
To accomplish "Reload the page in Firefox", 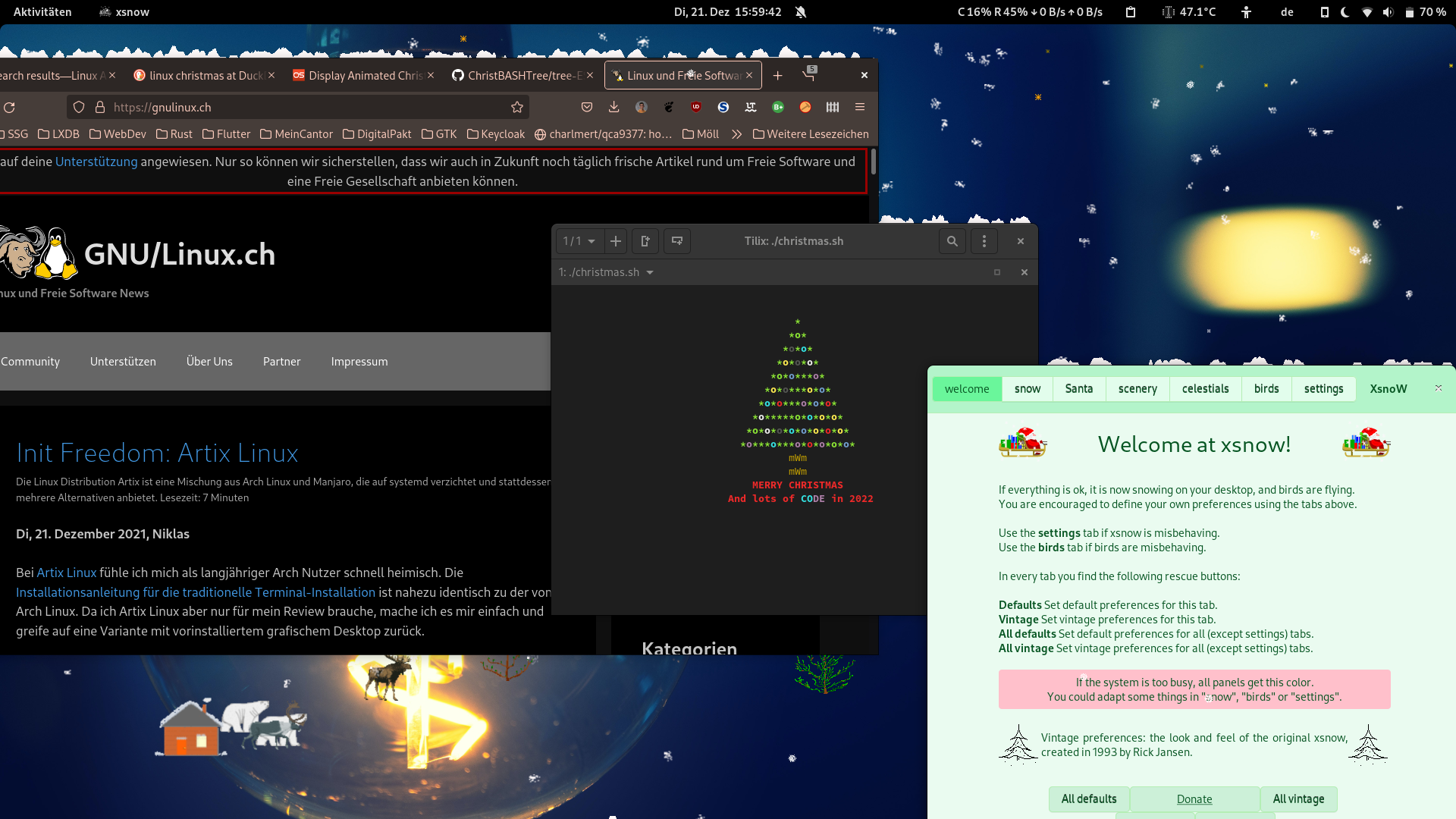I will click(9, 108).
